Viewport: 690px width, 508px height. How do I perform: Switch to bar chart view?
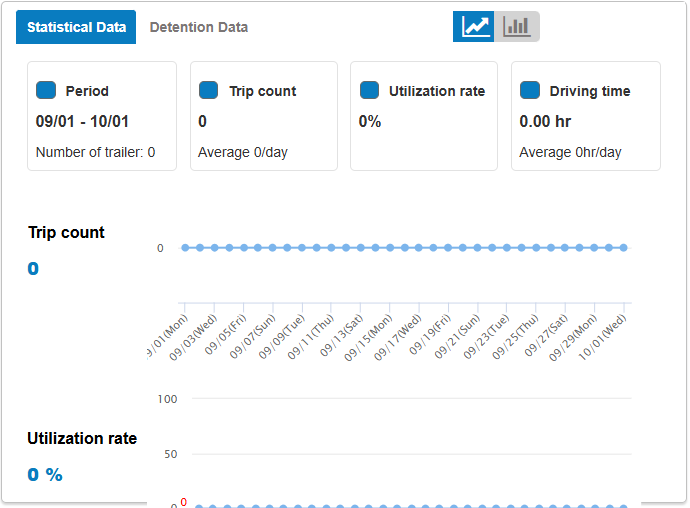pyautogui.click(x=517, y=27)
